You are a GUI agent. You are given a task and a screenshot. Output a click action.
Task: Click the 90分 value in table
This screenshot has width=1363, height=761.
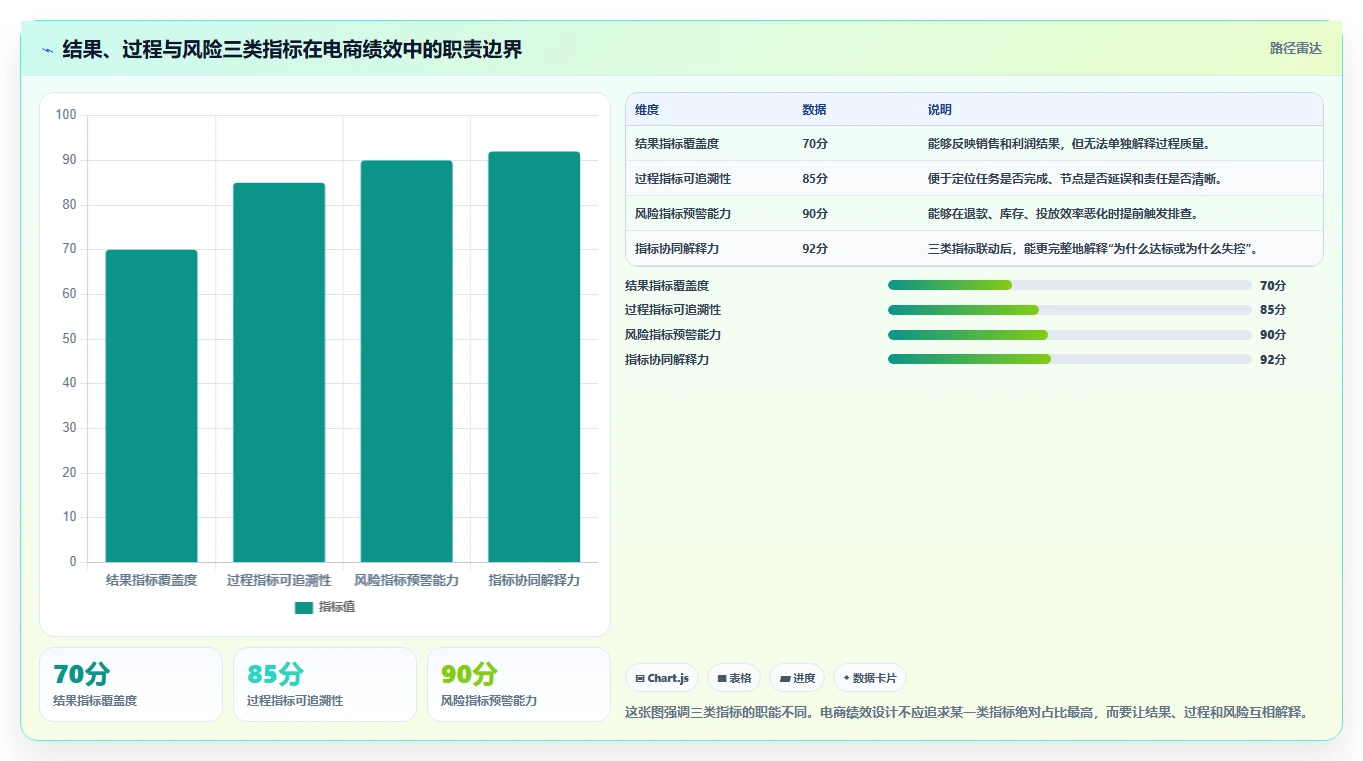[815, 214]
